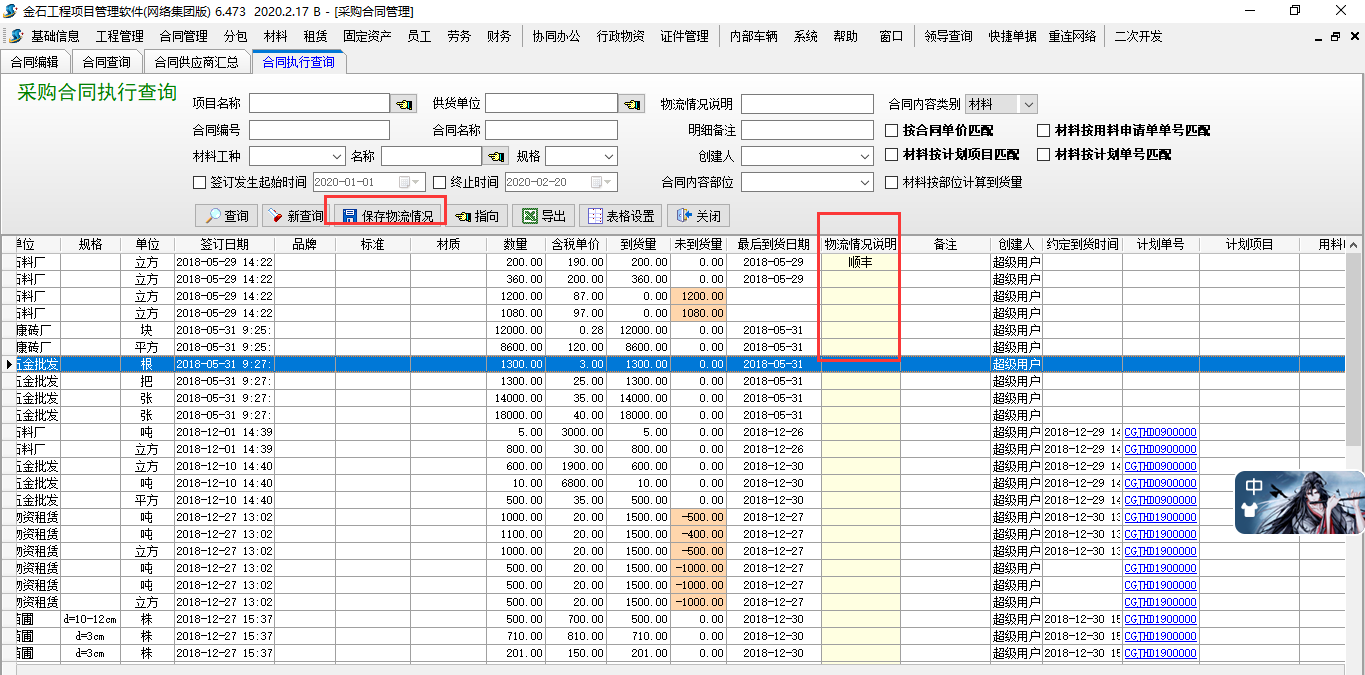Click the 查询 search button
This screenshot has height=675, width=1365.
pos(226,216)
